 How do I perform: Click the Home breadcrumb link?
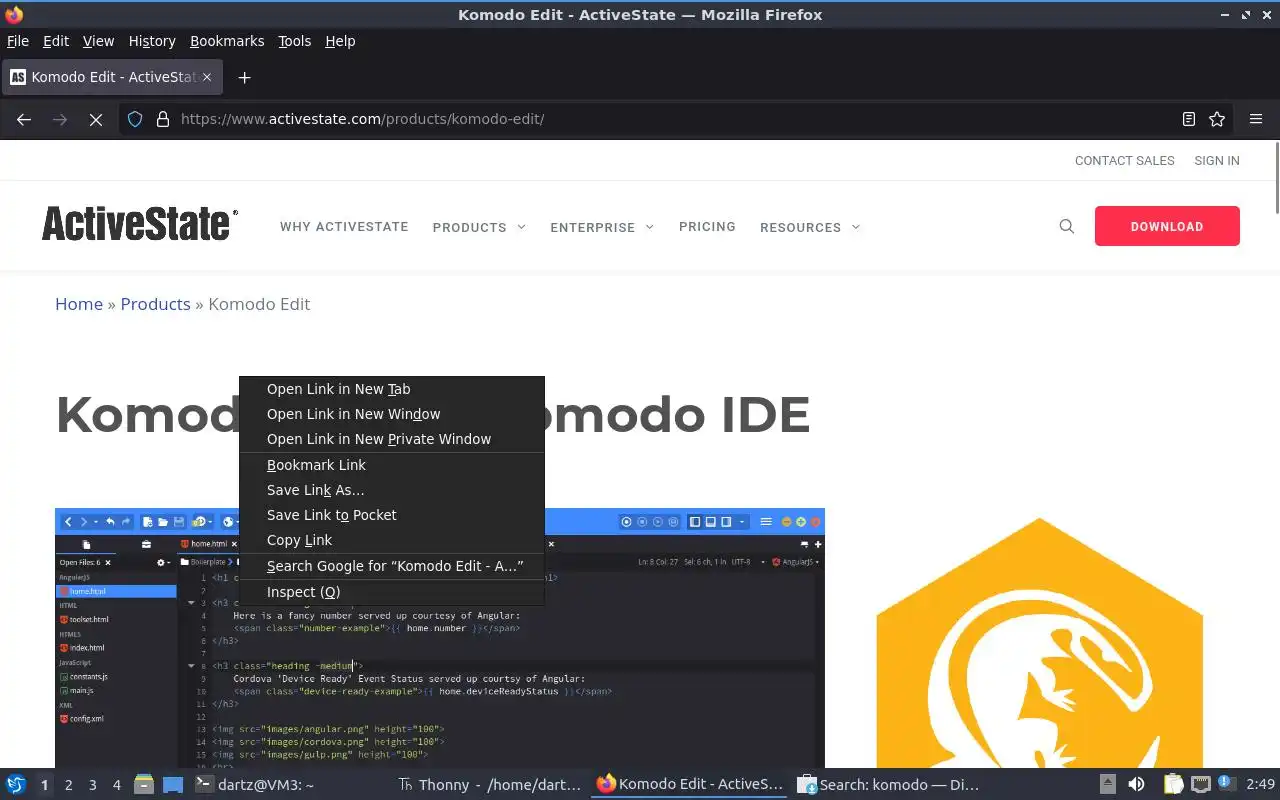(x=79, y=304)
